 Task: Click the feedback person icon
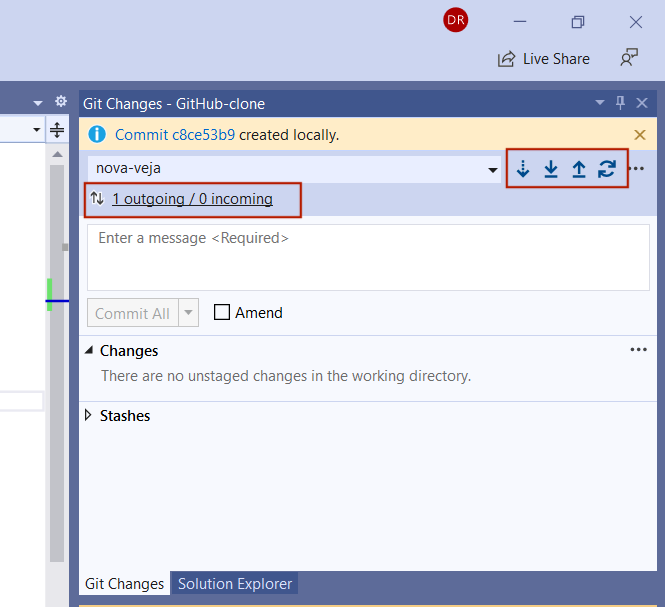coord(629,58)
